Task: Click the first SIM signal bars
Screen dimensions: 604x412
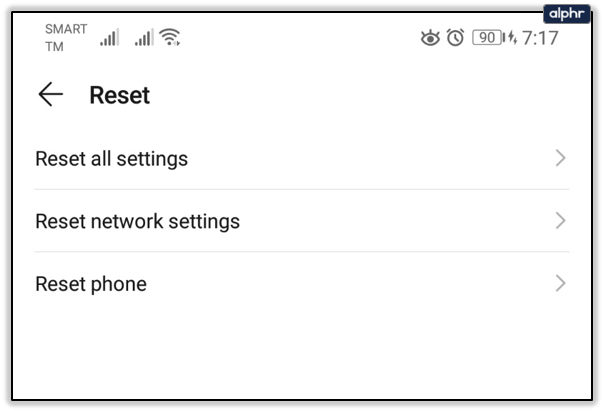Action: pos(109,37)
